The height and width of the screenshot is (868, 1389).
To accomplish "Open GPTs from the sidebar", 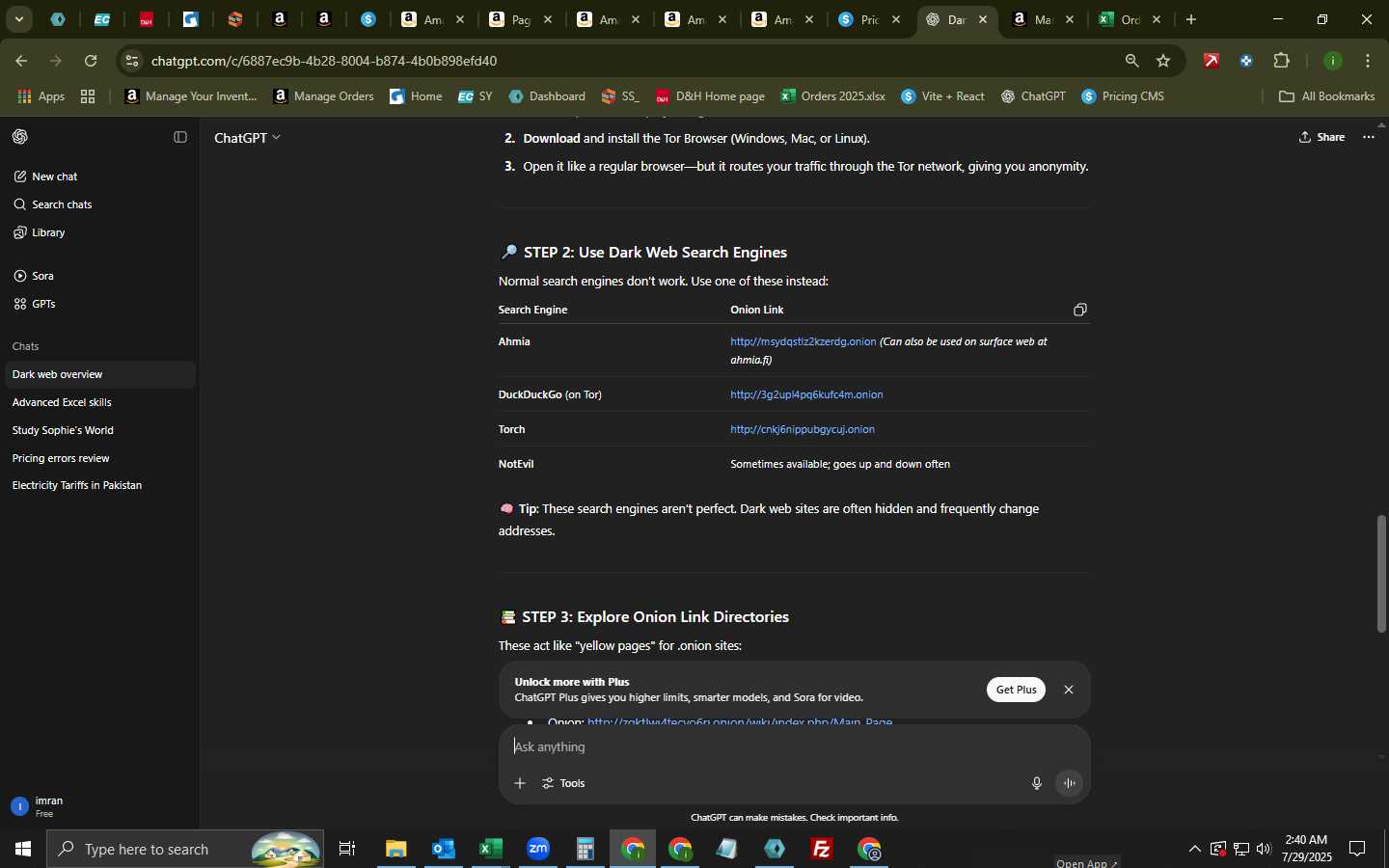I will [x=35, y=304].
